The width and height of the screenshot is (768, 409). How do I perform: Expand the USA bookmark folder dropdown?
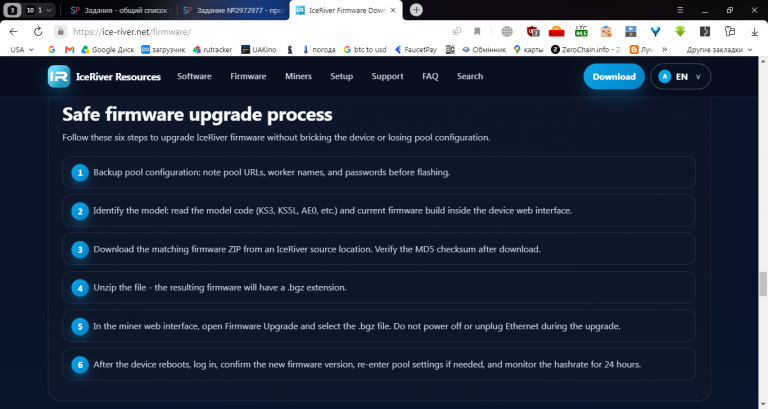[22, 49]
